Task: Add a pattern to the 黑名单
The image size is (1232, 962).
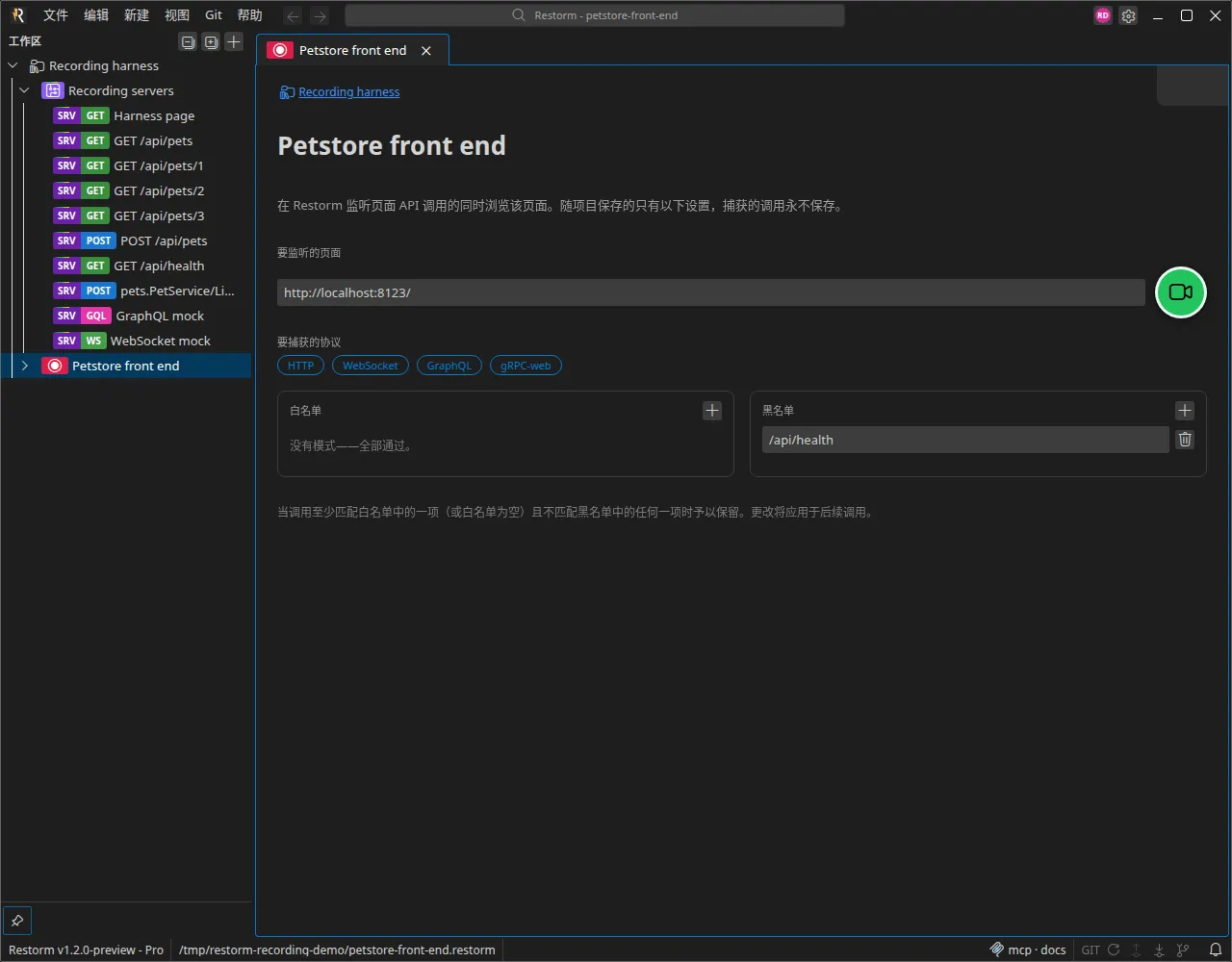Action: click(1185, 411)
